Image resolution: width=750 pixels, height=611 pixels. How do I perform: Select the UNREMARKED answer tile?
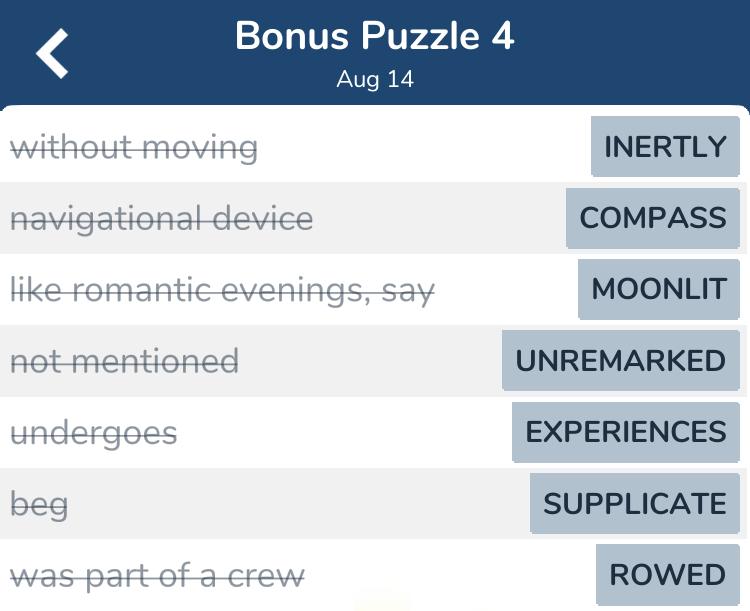click(x=620, y=361)
